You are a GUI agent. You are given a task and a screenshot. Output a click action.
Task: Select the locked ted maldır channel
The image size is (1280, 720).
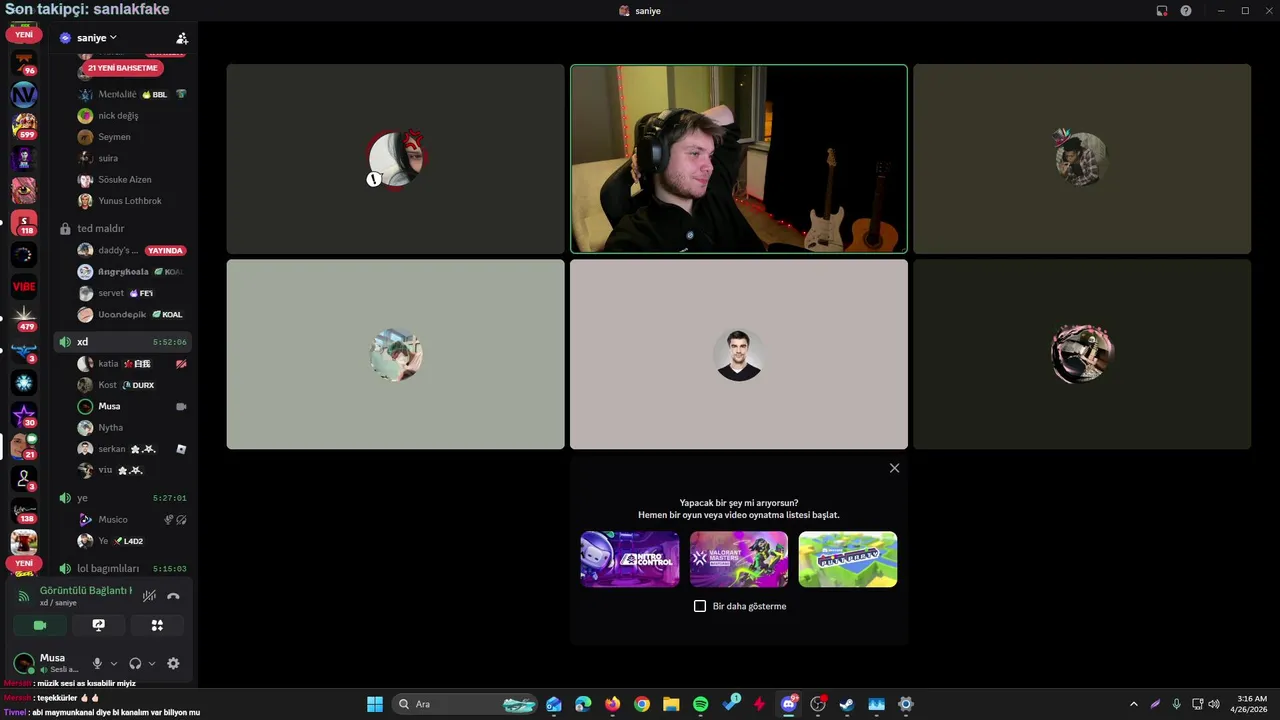coord(122,229)
